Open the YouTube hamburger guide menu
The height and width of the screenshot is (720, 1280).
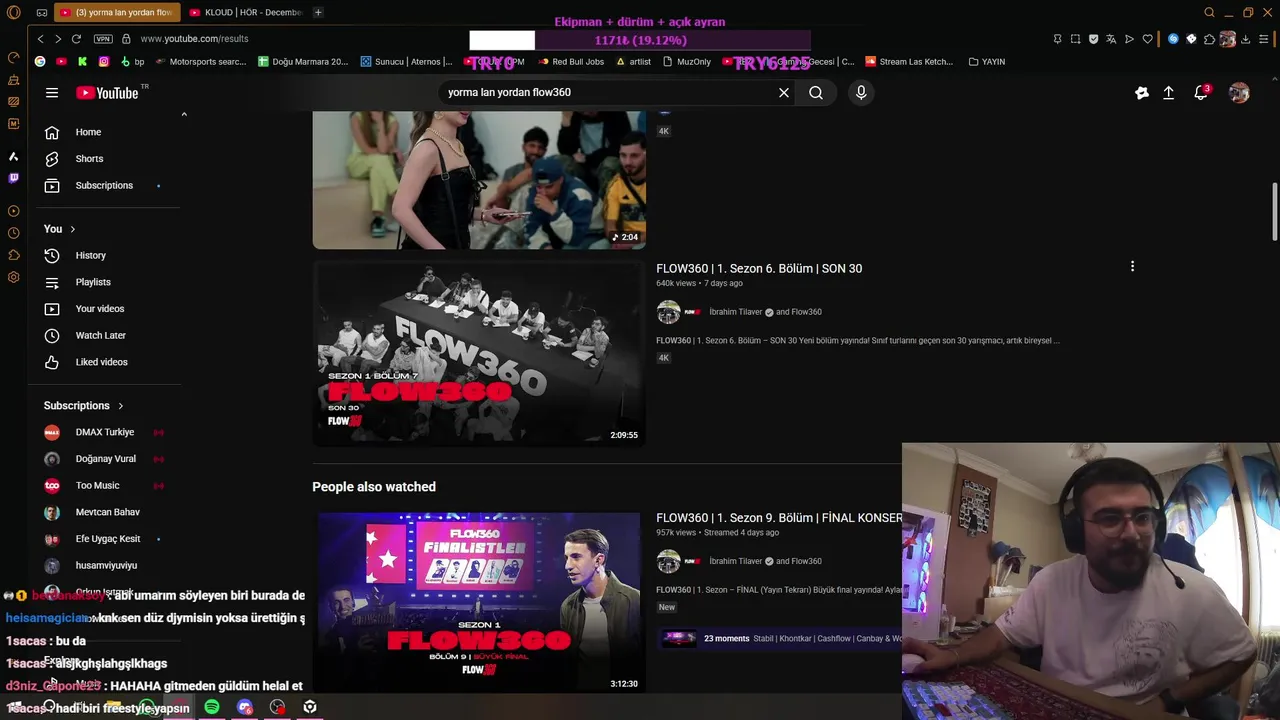(x=52, y=93)
